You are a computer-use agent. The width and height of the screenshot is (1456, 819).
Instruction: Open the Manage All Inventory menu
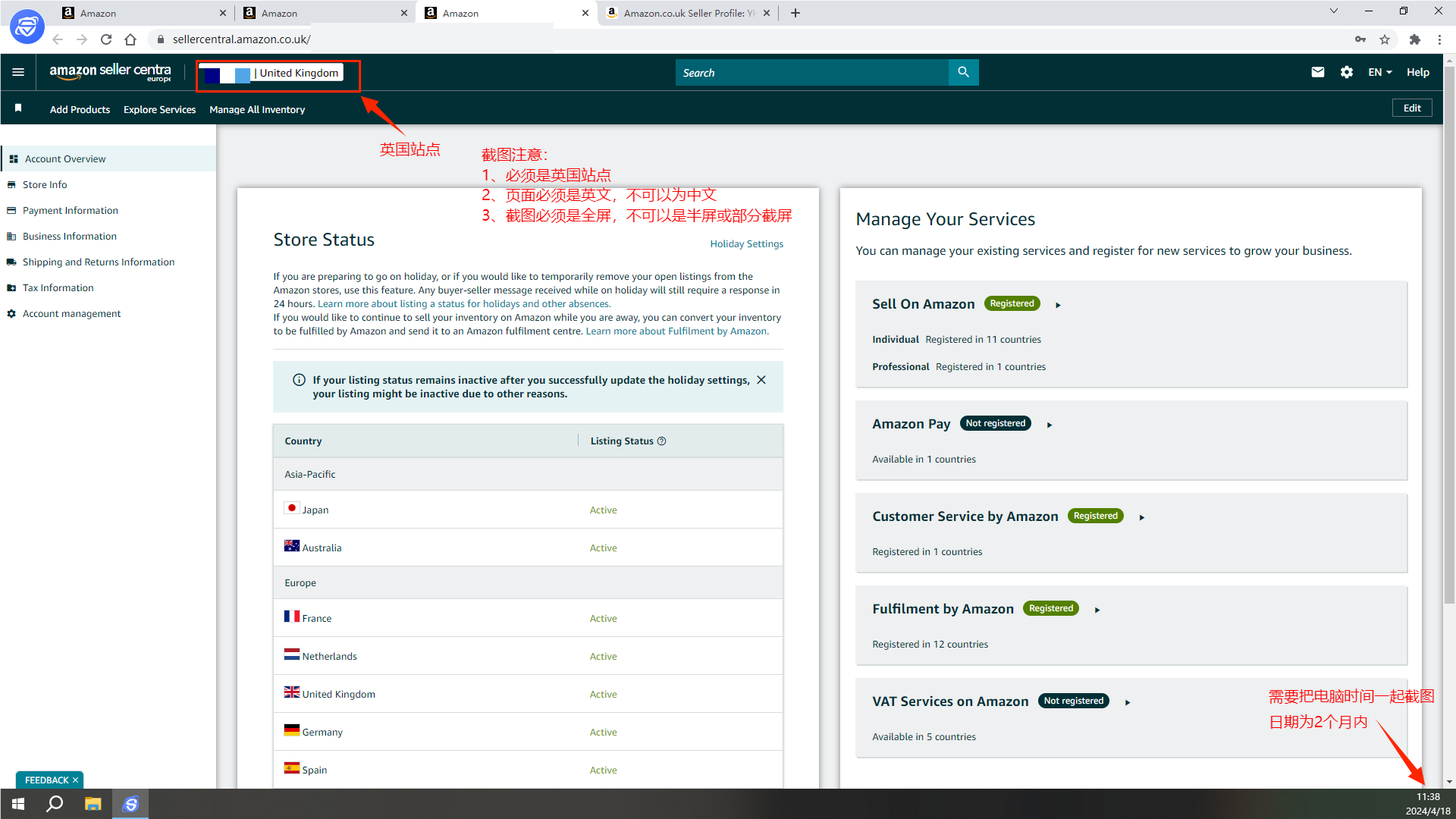(x=257, y=109)
